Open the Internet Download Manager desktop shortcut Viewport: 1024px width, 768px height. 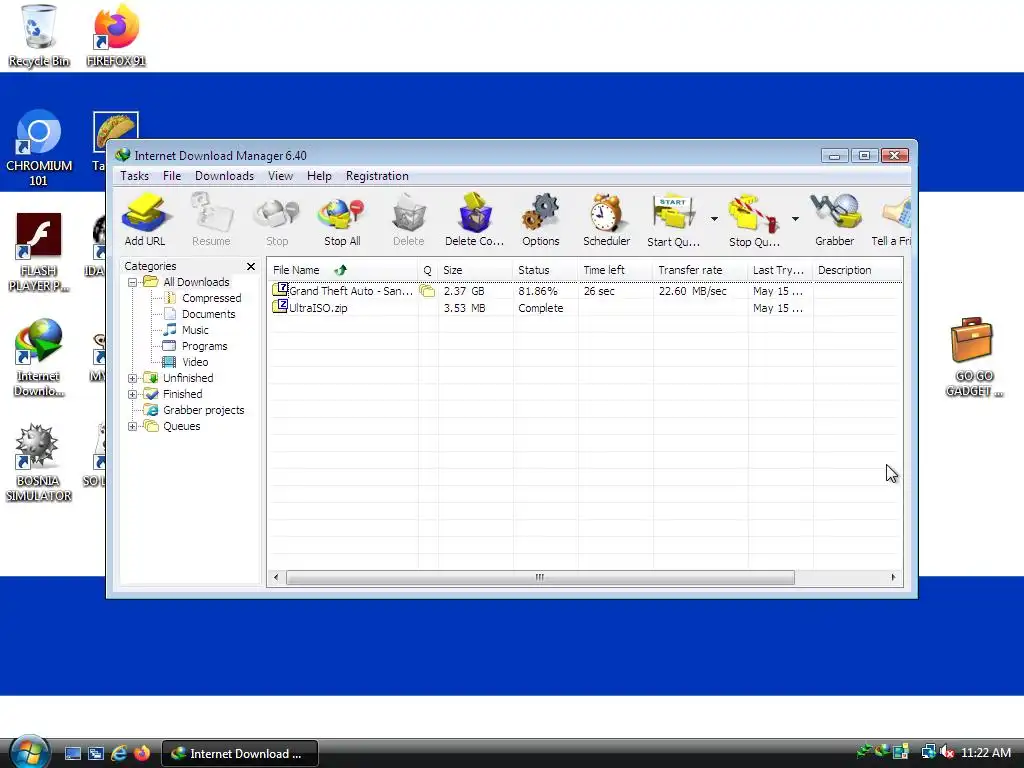pos(39,358)
